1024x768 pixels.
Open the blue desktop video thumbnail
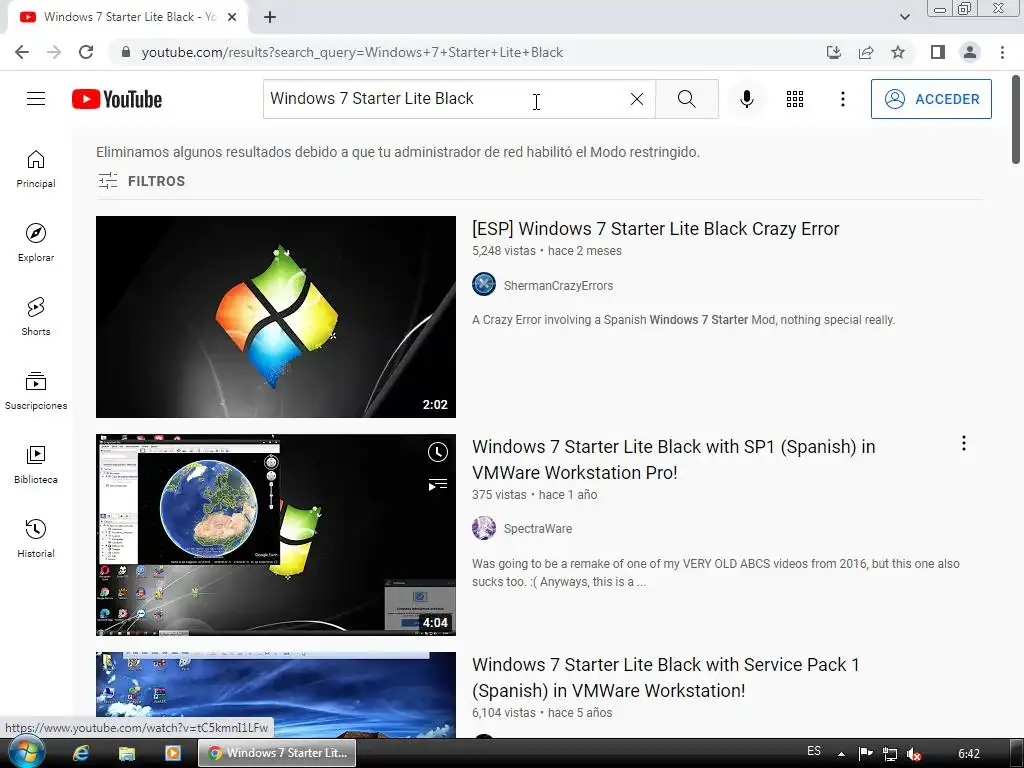pyautogui.click(x=276, y=695)
